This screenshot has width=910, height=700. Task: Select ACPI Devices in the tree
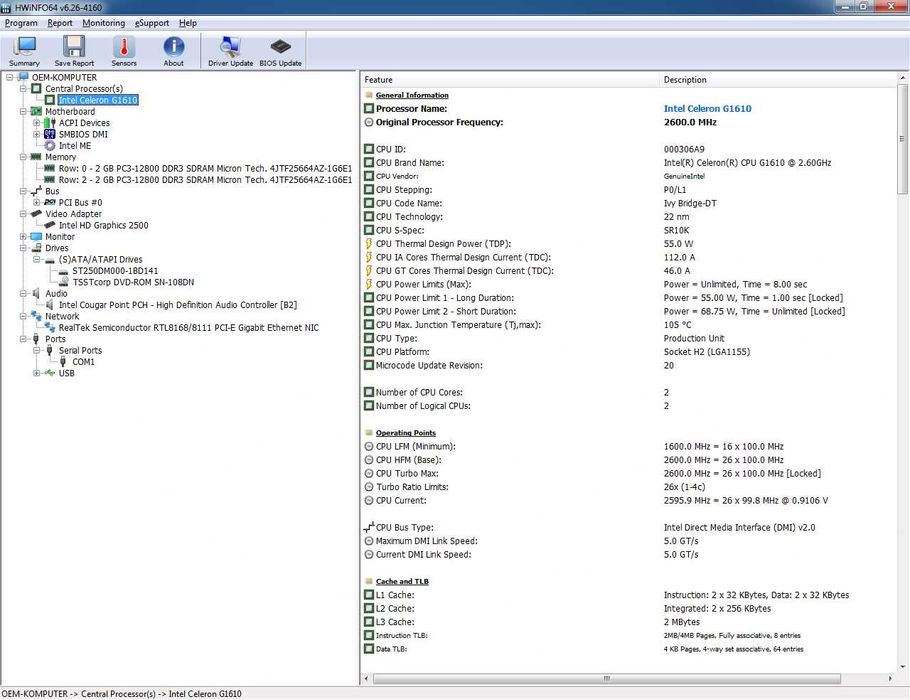[84, 122]
